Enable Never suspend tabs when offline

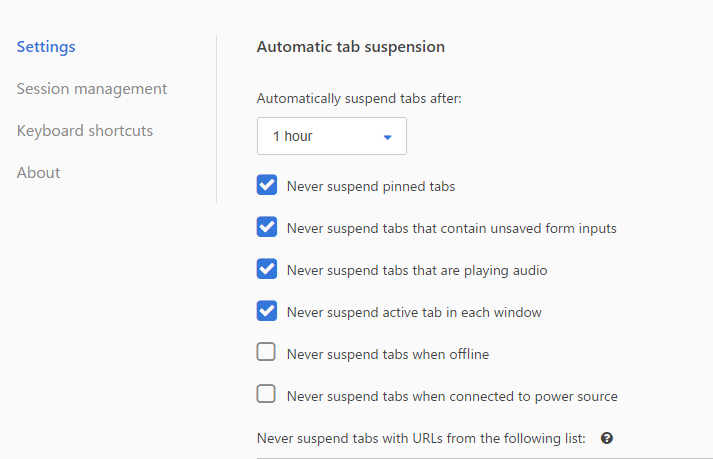tap(266, 352)
